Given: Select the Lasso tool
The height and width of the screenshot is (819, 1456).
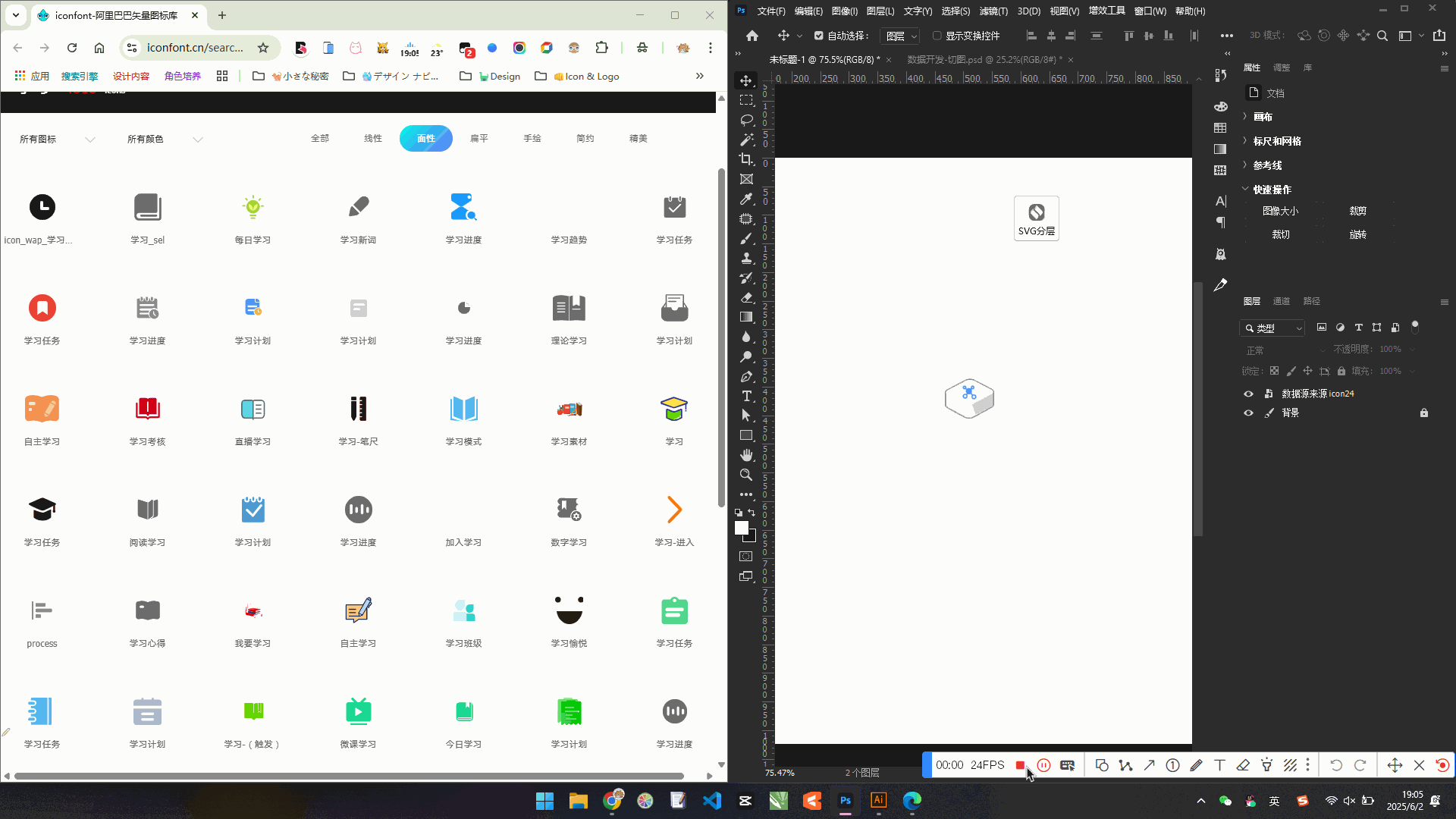Looking at the screenshot, I should (x=746, y=120).
